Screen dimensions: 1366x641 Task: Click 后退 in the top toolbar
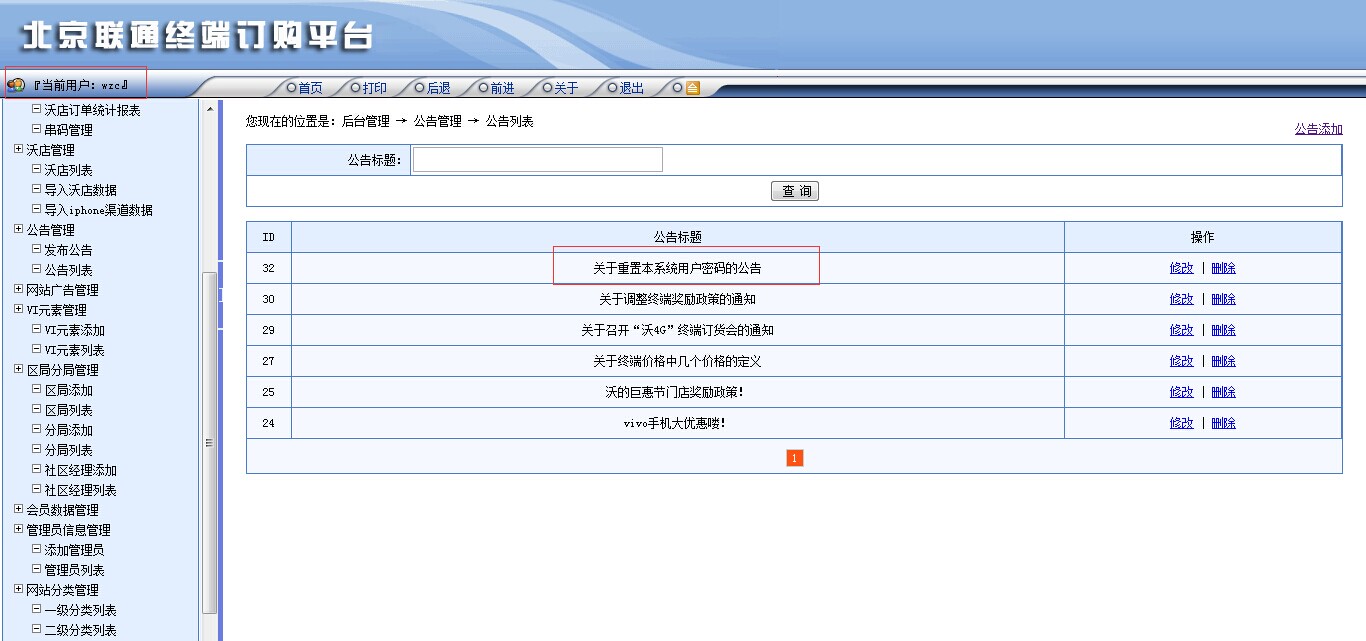439,88
